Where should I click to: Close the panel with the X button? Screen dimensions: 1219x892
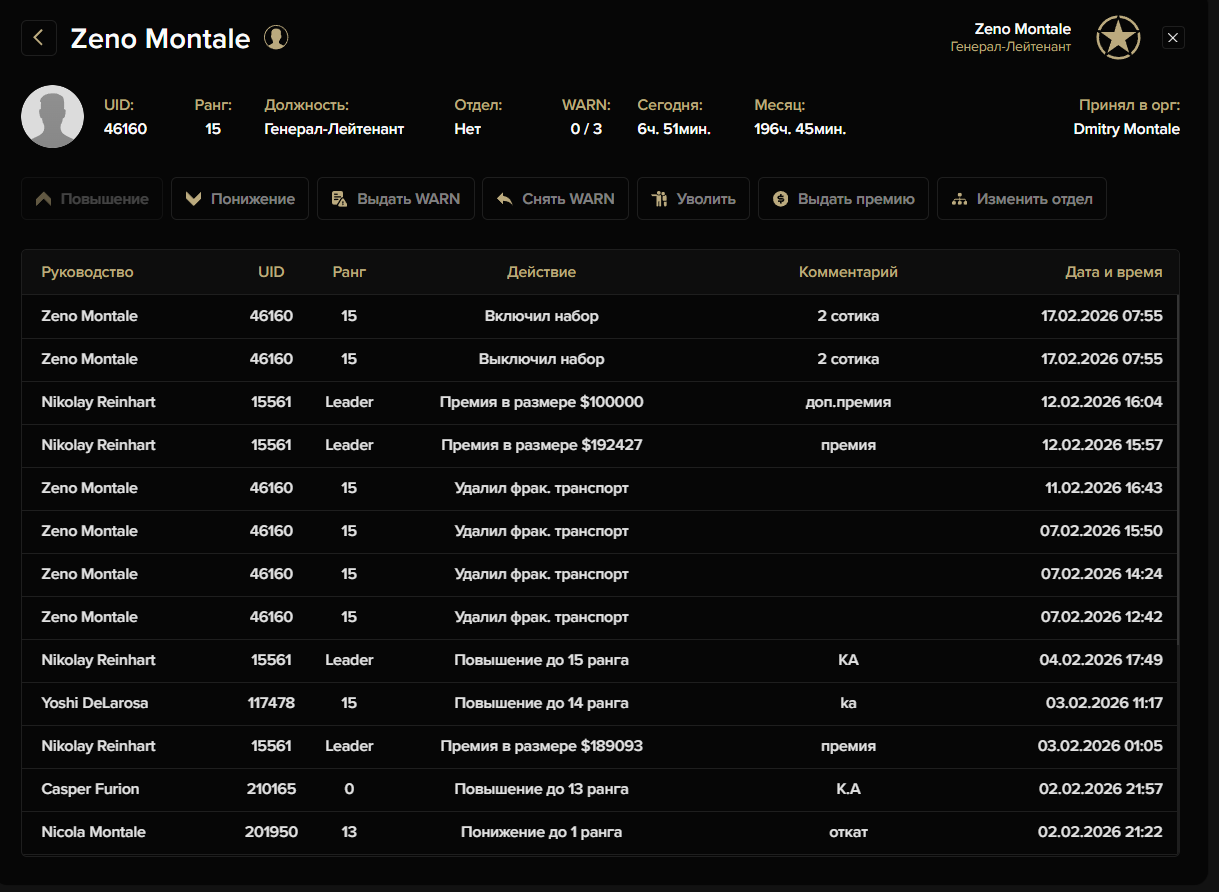coord(1174,38)
